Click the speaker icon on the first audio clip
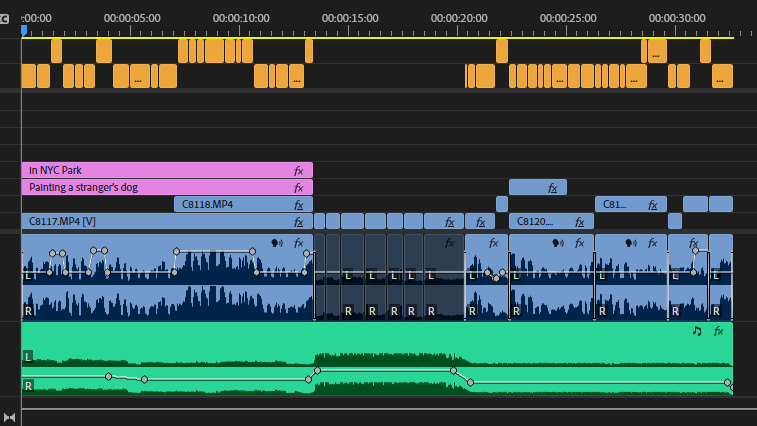Viewport: 757px width, 426px height. pyautogui.click(x=277, y=243)
